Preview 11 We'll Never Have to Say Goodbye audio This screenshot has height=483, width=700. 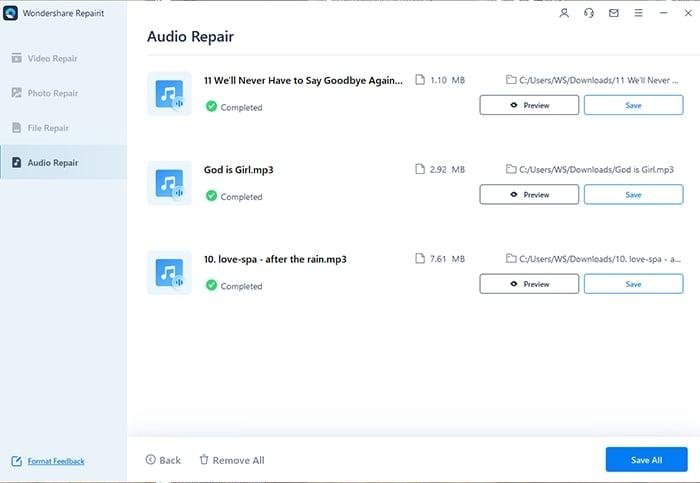pyautogui.click(x=529, y=105)
